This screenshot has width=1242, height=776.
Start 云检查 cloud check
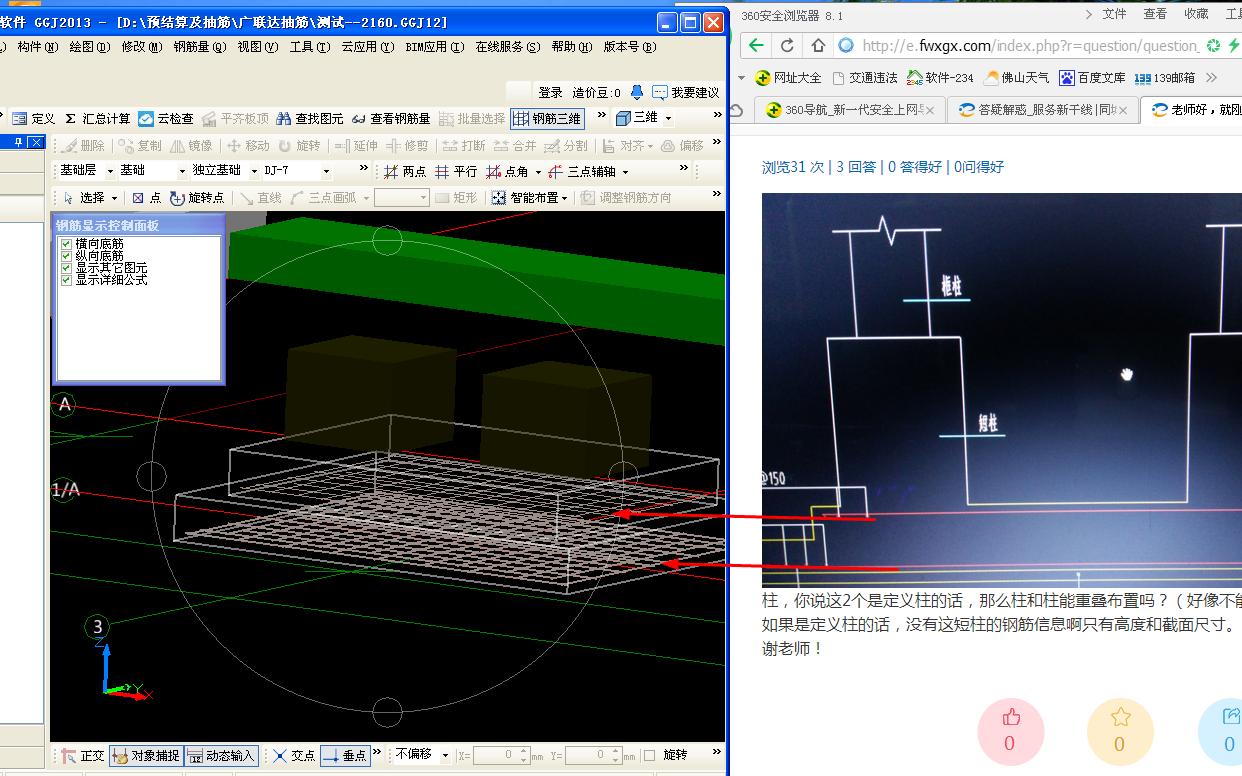click(166, 118)
